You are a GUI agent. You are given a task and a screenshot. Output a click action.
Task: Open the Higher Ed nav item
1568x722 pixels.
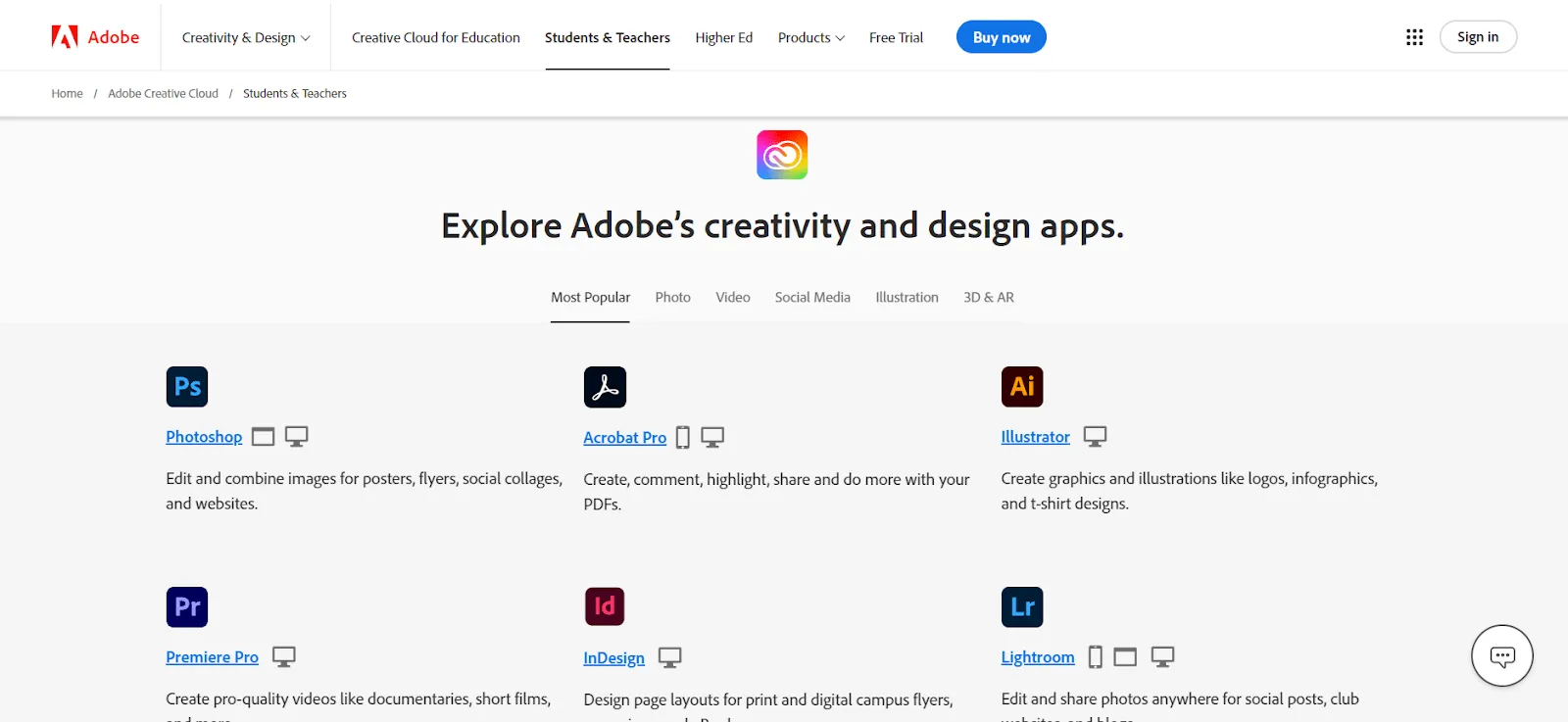(724, 37)
